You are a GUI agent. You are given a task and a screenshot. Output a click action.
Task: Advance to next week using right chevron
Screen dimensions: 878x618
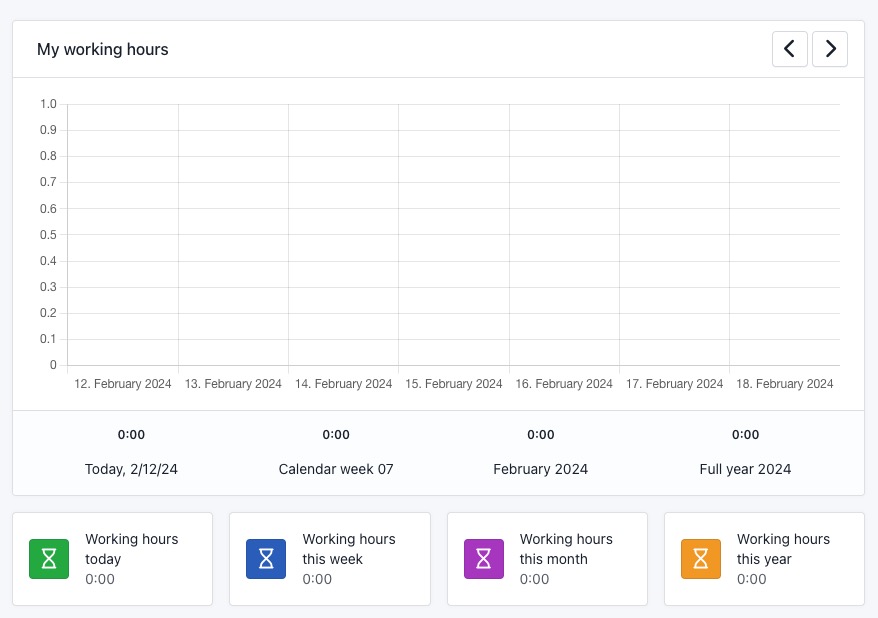[829, 49]
